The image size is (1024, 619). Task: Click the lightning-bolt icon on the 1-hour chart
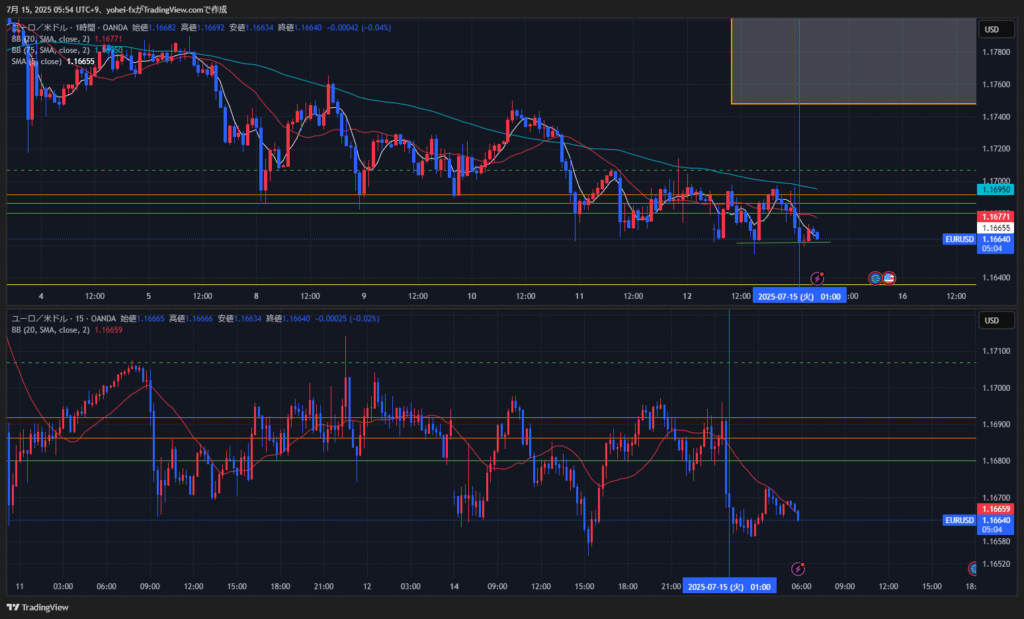[817, 277]
